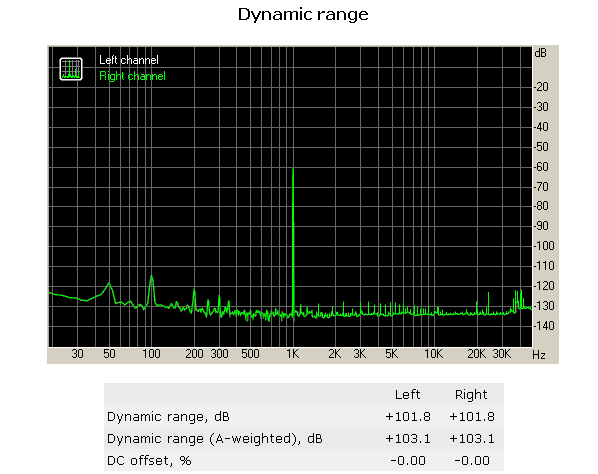This screenshot has width=598, height=474.
Task: Click the 5K frequency axis label
Action: [391, 354]
